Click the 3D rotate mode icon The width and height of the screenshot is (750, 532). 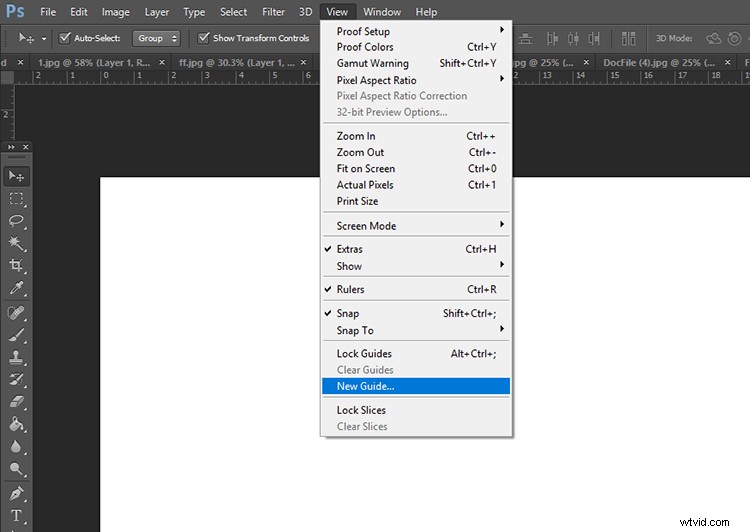click(x=714, y=38)
